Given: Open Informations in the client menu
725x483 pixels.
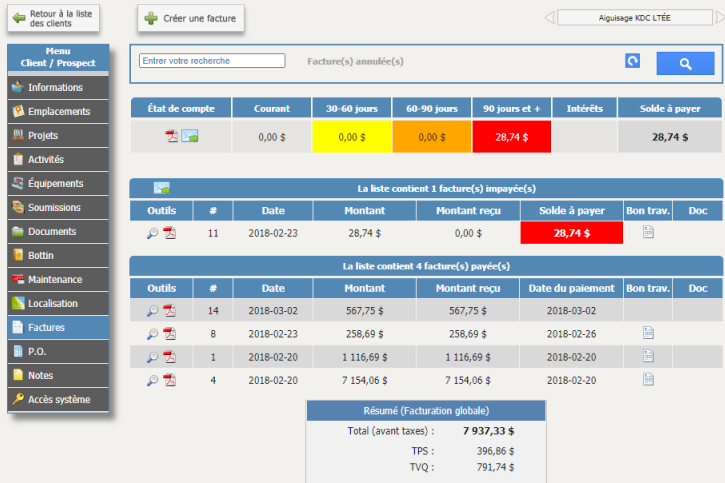Looking at the screenshot, I should pyautogui.click(x=58, y=87).
